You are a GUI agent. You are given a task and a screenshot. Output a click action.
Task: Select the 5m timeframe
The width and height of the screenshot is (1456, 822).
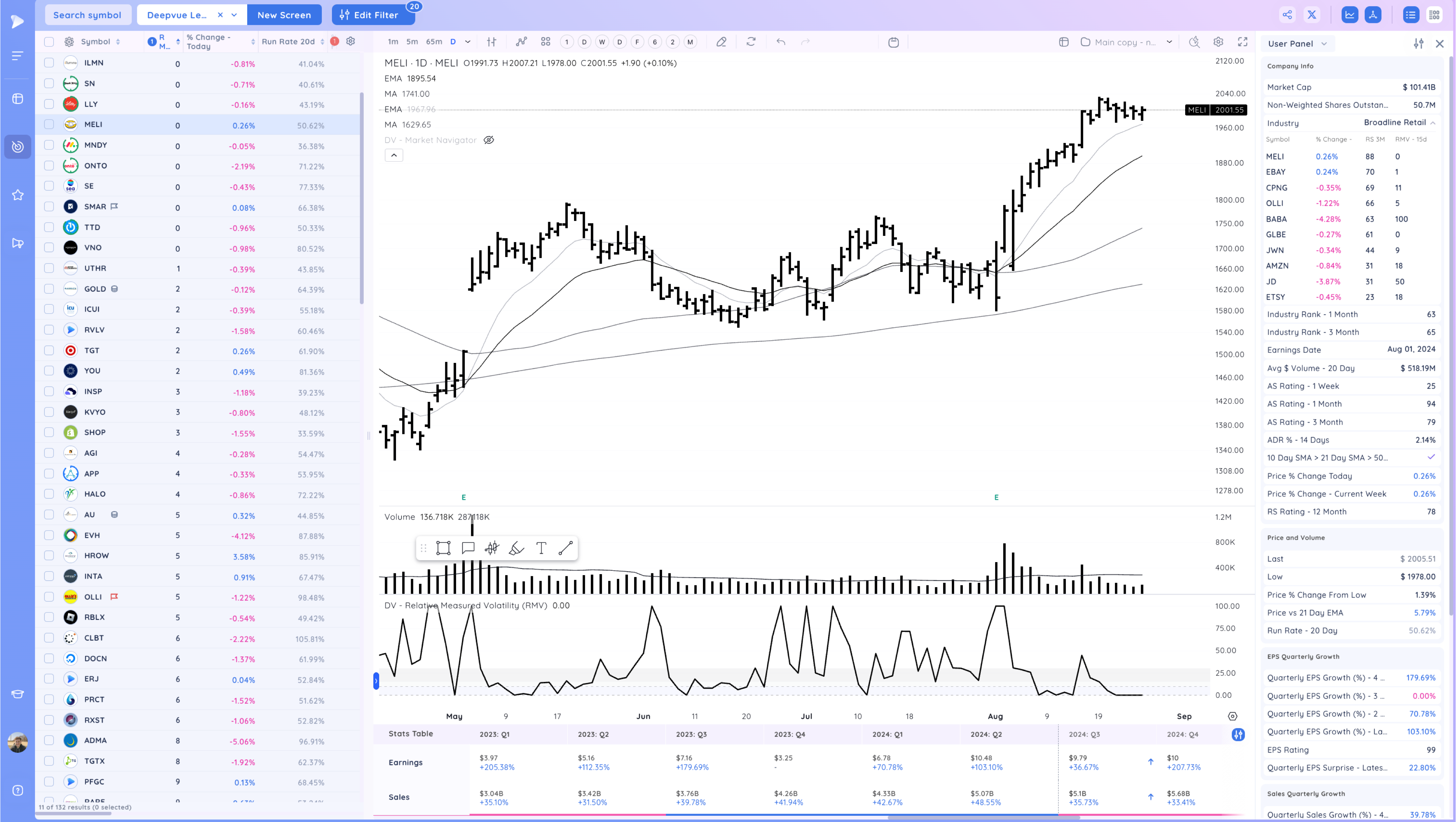click(412, 42)
